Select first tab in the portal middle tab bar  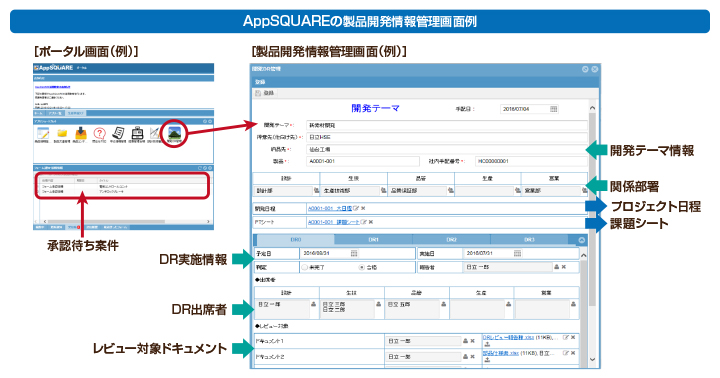(x=39, y=113)
